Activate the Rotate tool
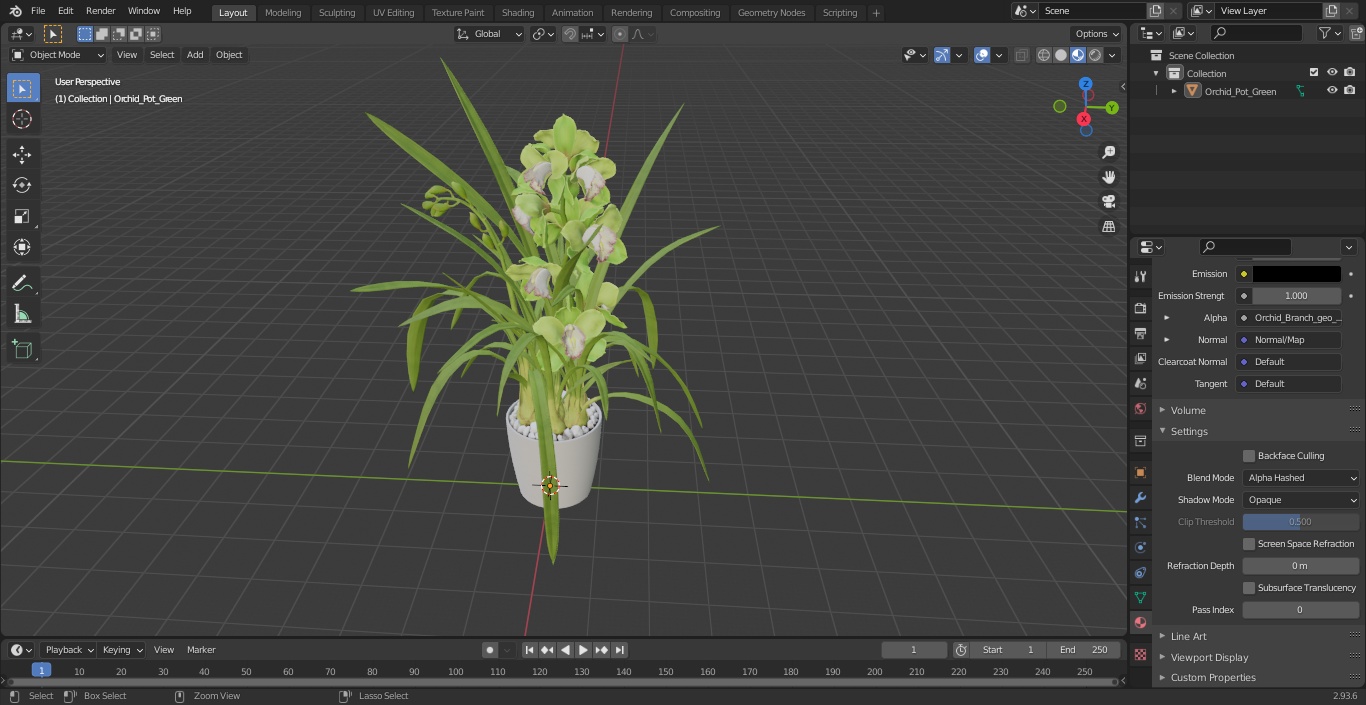Screen dimensions: 1366x705 (x=22, y=185)
